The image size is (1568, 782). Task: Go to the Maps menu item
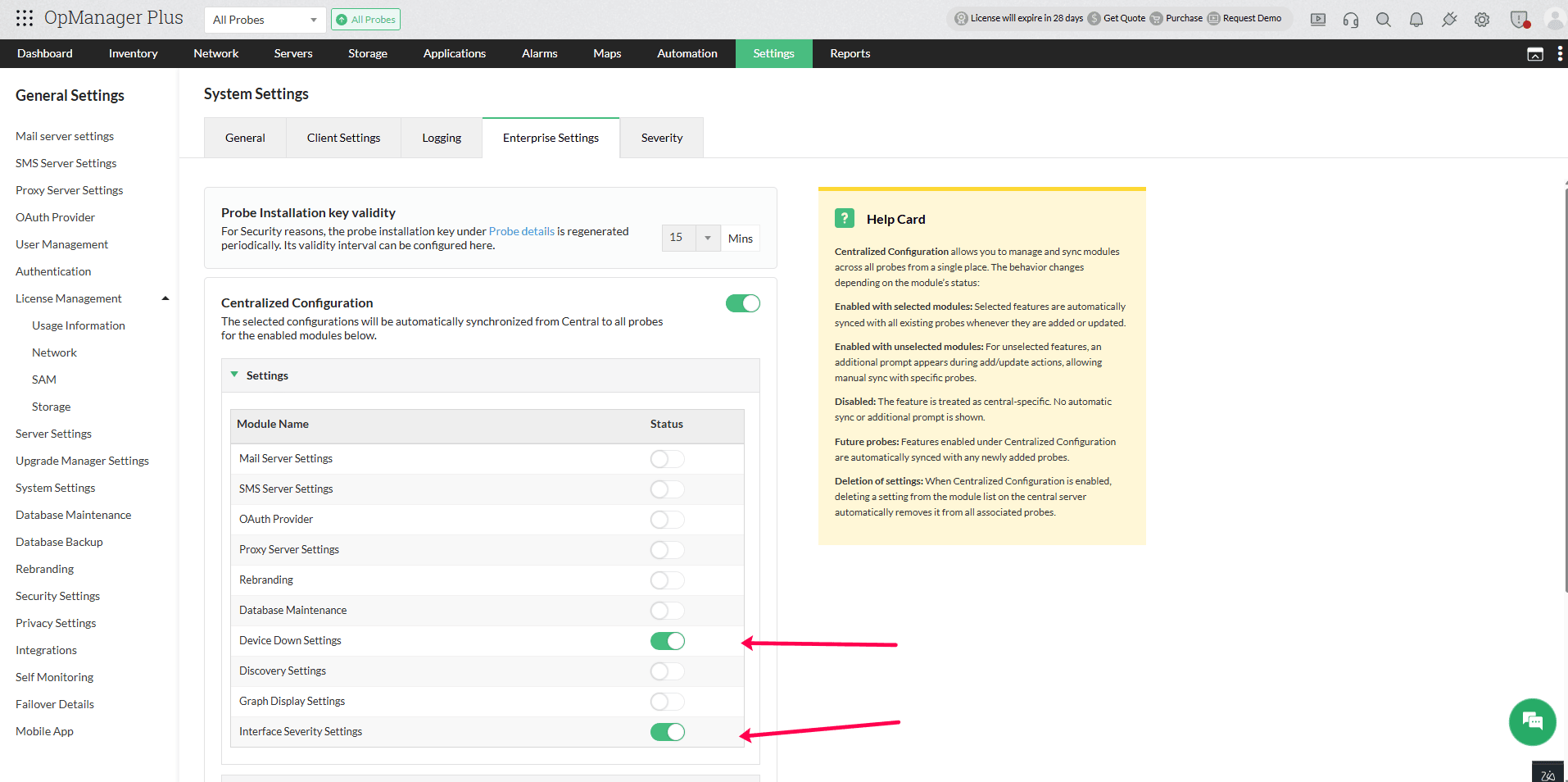607,53
